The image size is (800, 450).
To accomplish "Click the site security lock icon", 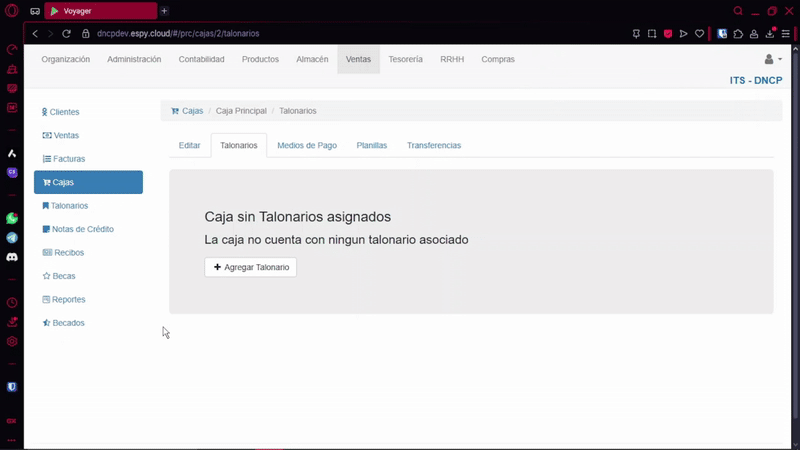I will [x=86, y=34].
